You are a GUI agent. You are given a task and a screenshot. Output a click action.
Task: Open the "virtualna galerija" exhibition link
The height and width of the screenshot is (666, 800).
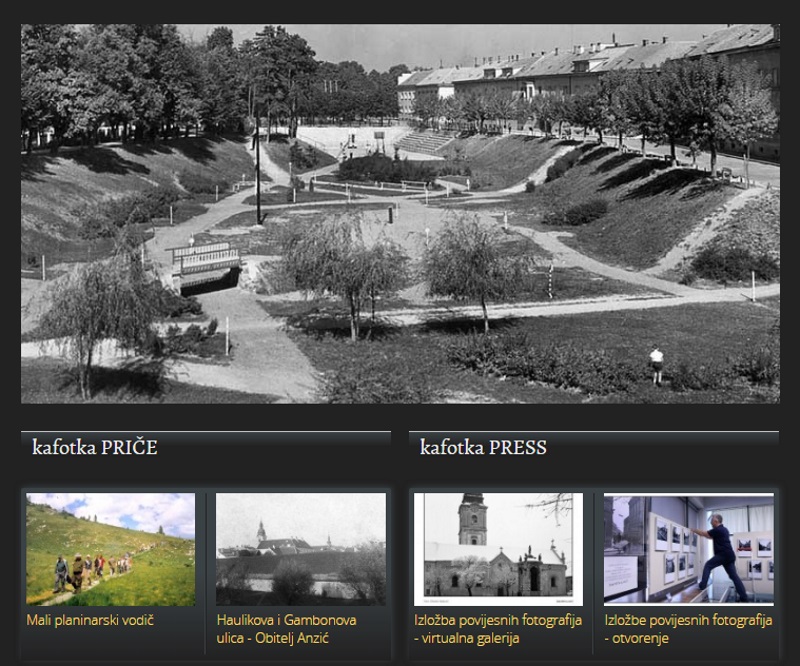tap(497, 628)
